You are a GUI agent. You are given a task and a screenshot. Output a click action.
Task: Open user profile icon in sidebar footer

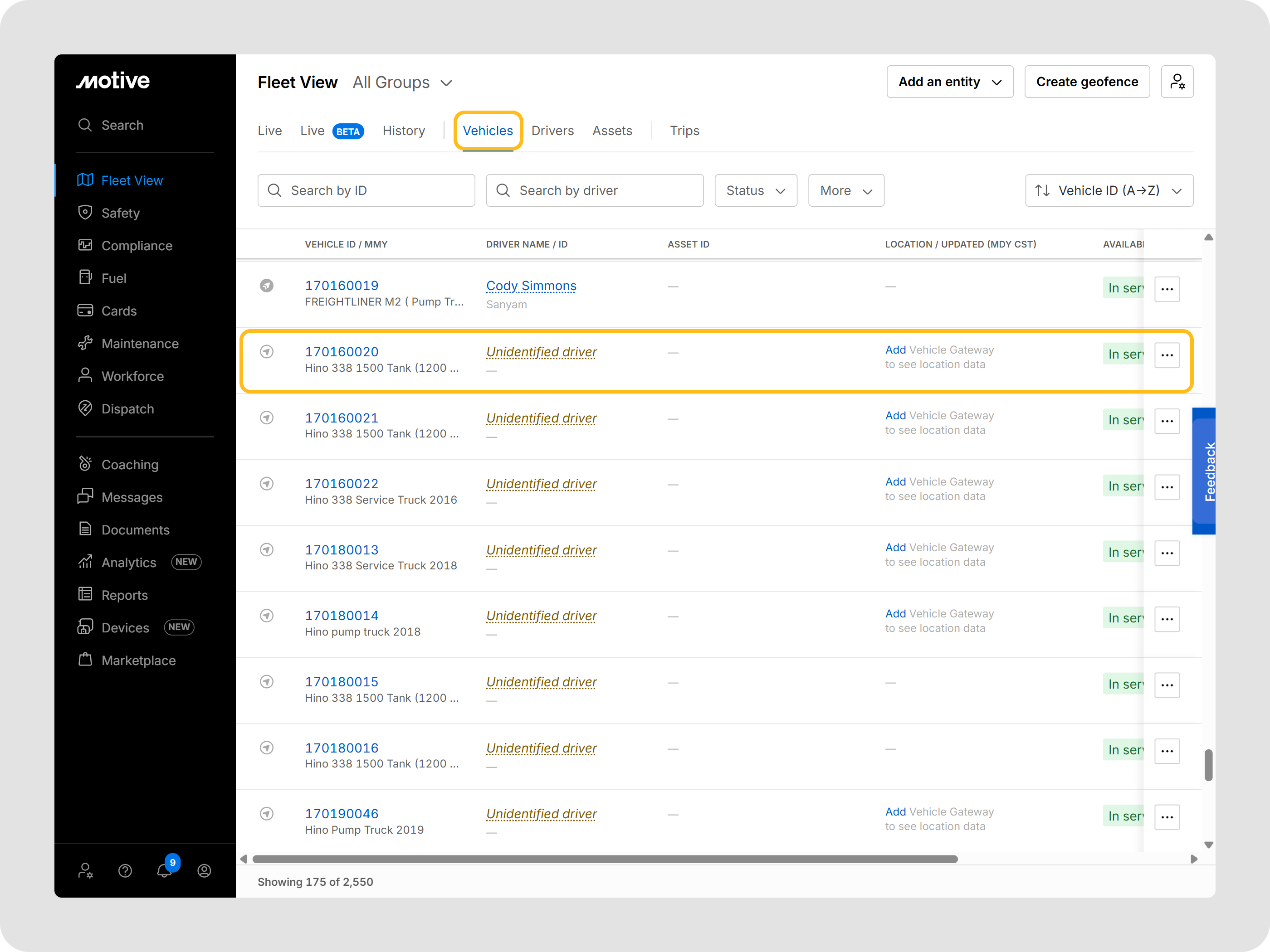pyautogui.click(x=205, y=870)
